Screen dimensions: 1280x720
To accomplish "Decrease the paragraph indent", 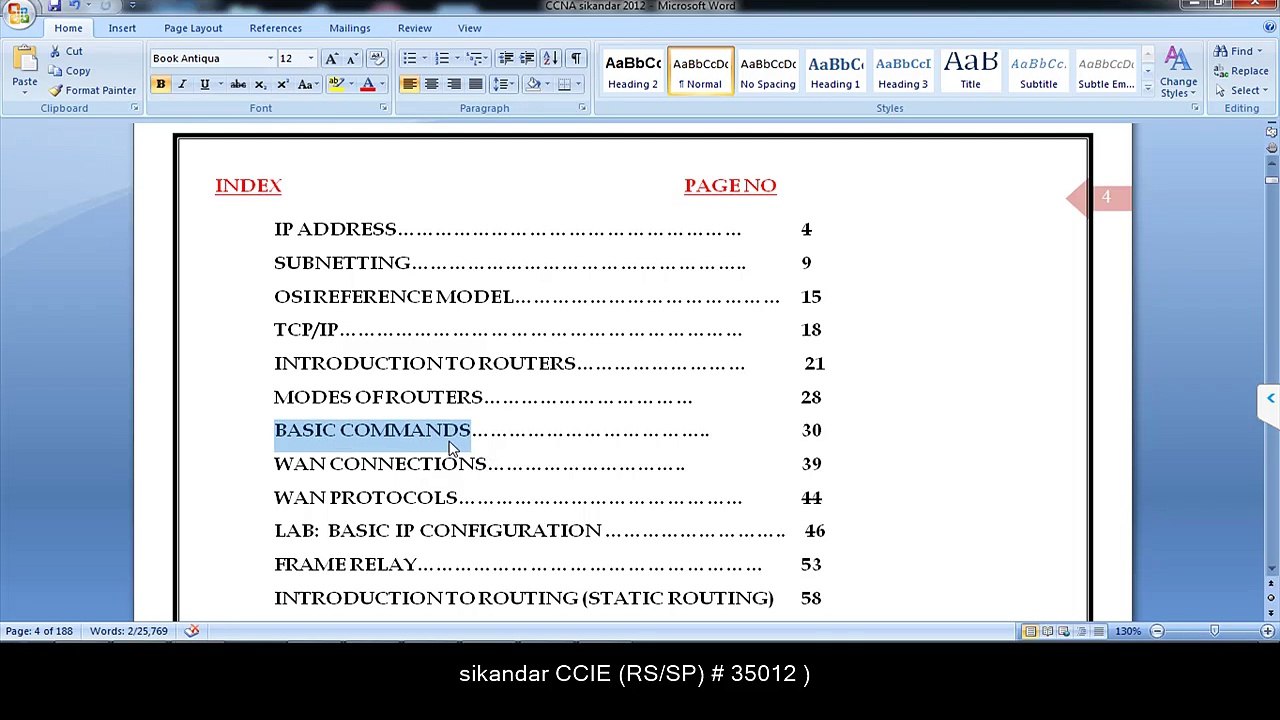I will point(506,58).
